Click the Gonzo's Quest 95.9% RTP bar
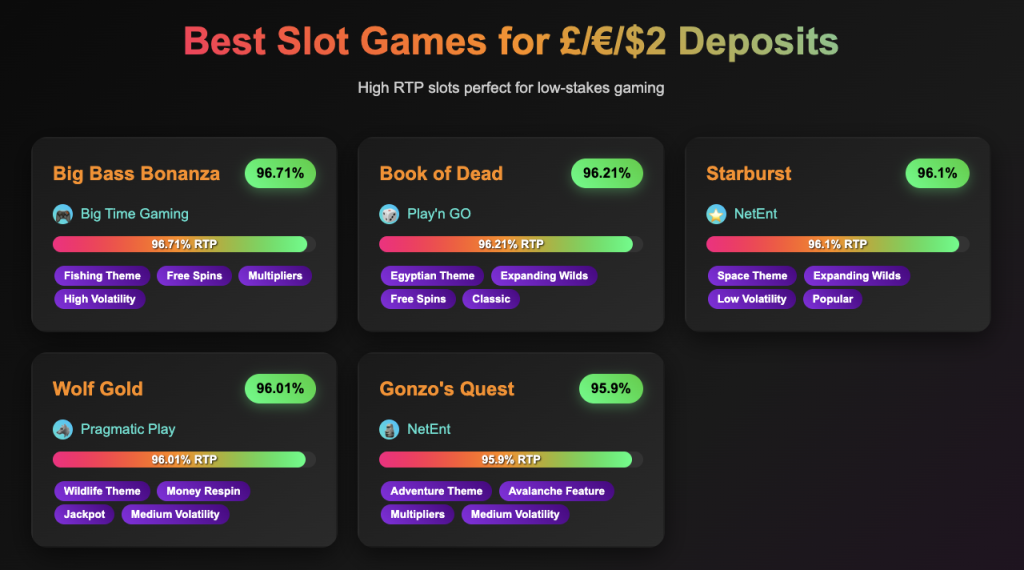Image resolution: width=1024 pixels, height=570 pixels. click(506, 460)
